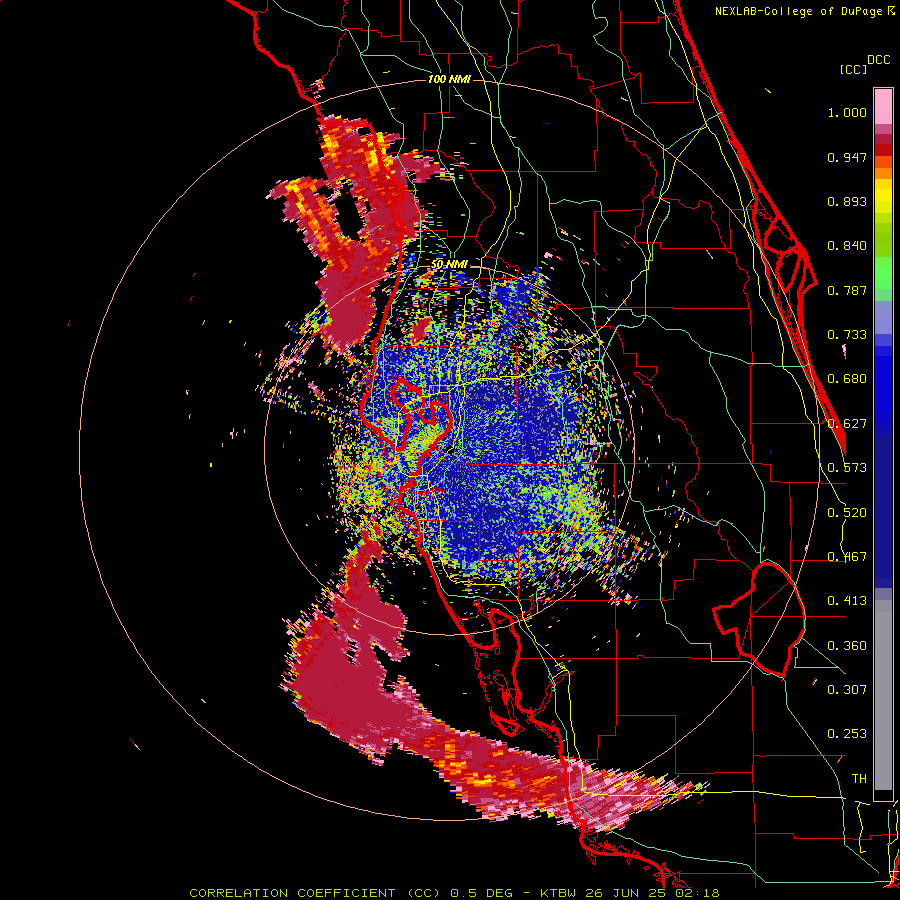
Task: Pick the black TH swatch at color bar bottom
Action: click(x=883, y=794)
